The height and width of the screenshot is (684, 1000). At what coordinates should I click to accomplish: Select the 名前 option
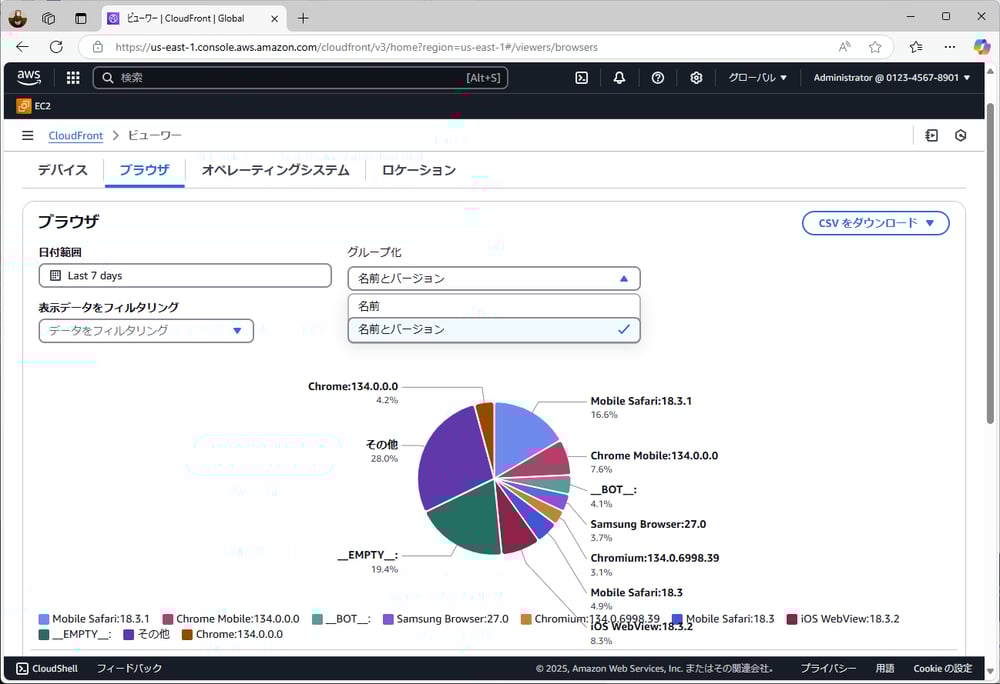[494, 306]
